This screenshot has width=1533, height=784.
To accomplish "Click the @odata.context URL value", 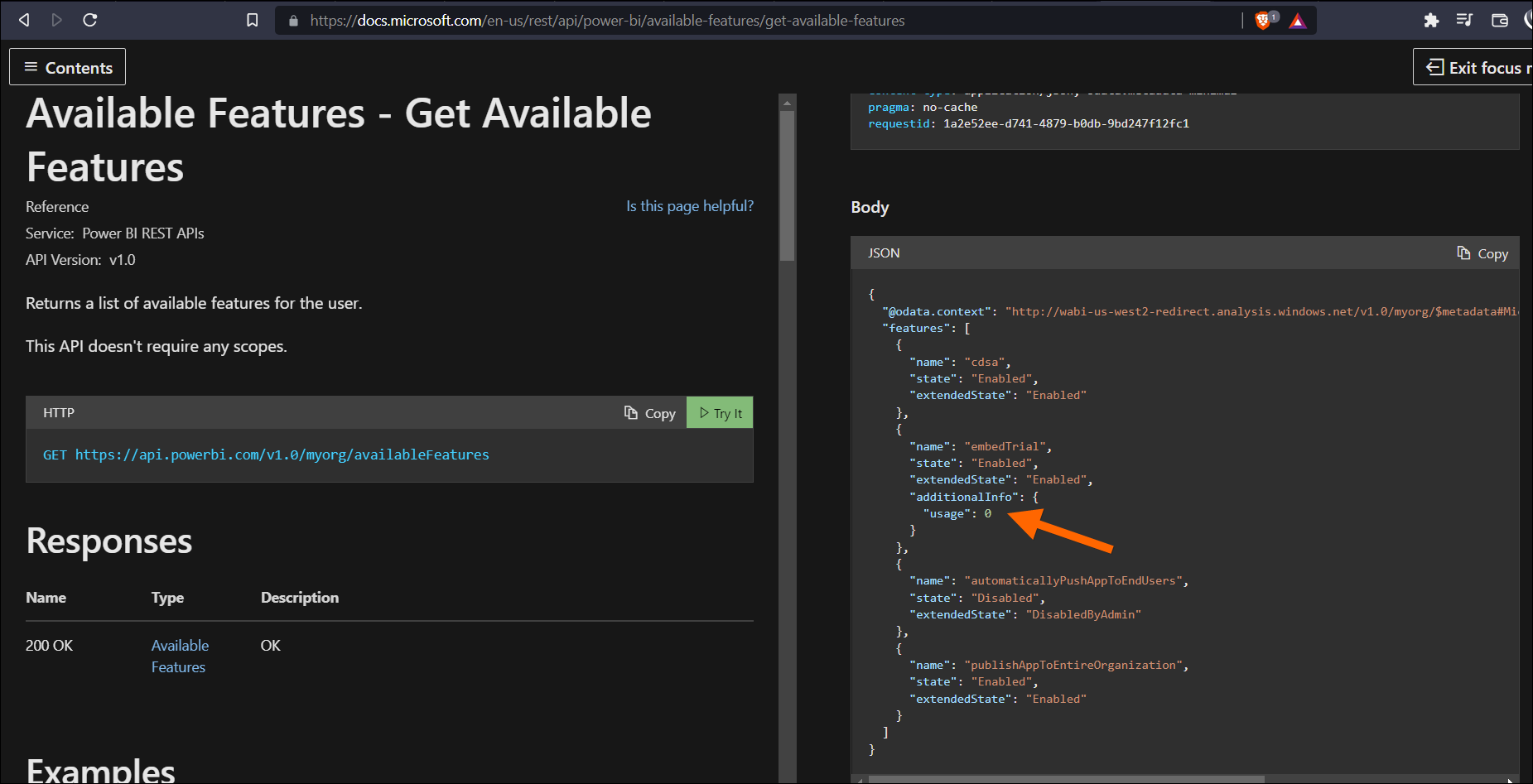I will 1261,311.
